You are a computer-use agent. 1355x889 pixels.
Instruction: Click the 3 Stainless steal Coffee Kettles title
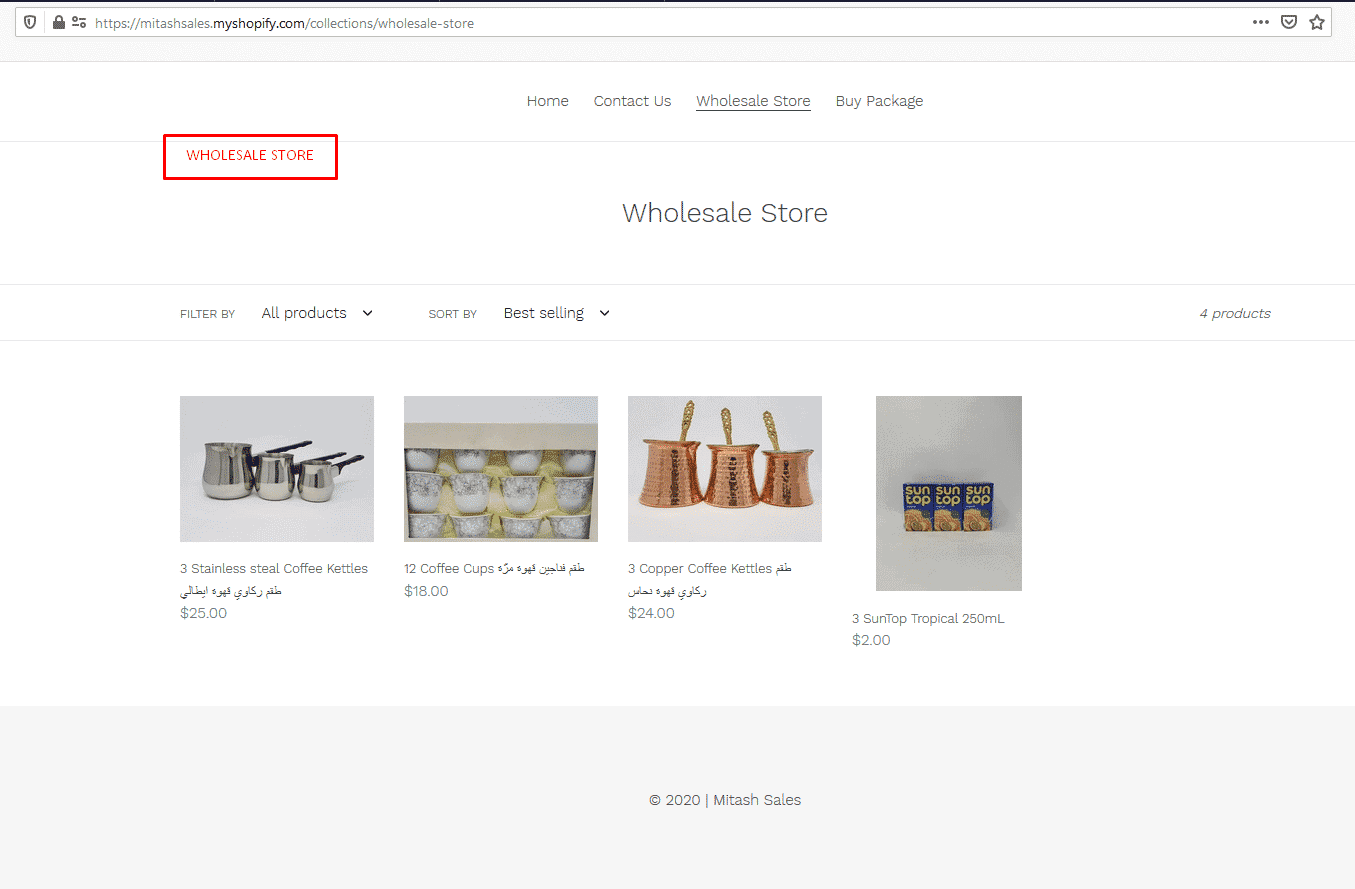coord(274,579)
